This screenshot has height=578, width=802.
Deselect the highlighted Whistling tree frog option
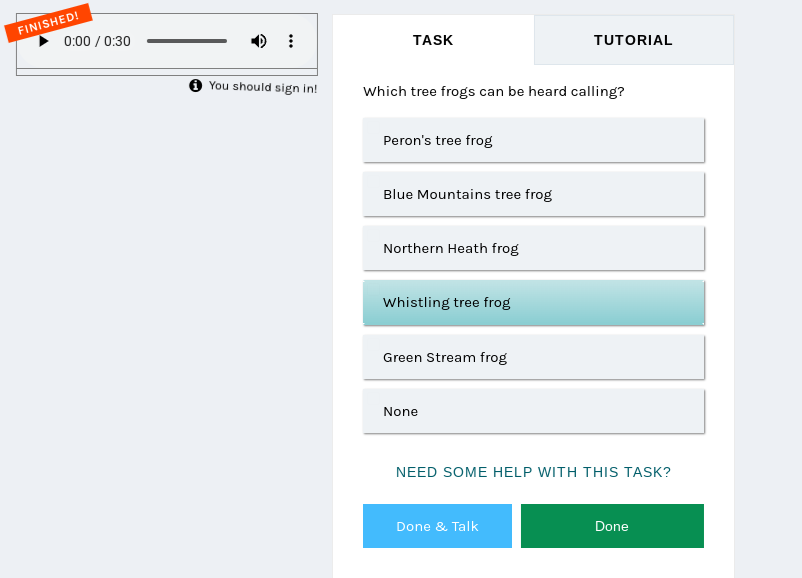click(x=533, y=302)
